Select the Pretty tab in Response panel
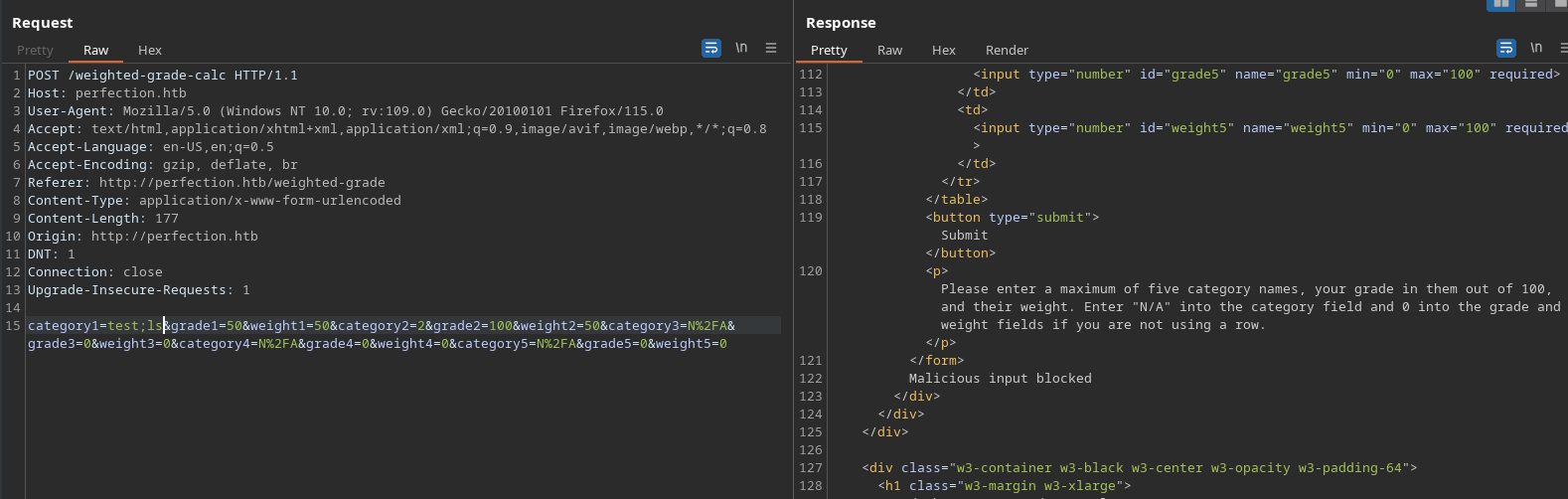The width and height of the screenshot is (1568, 499). [x=829, y=50]
